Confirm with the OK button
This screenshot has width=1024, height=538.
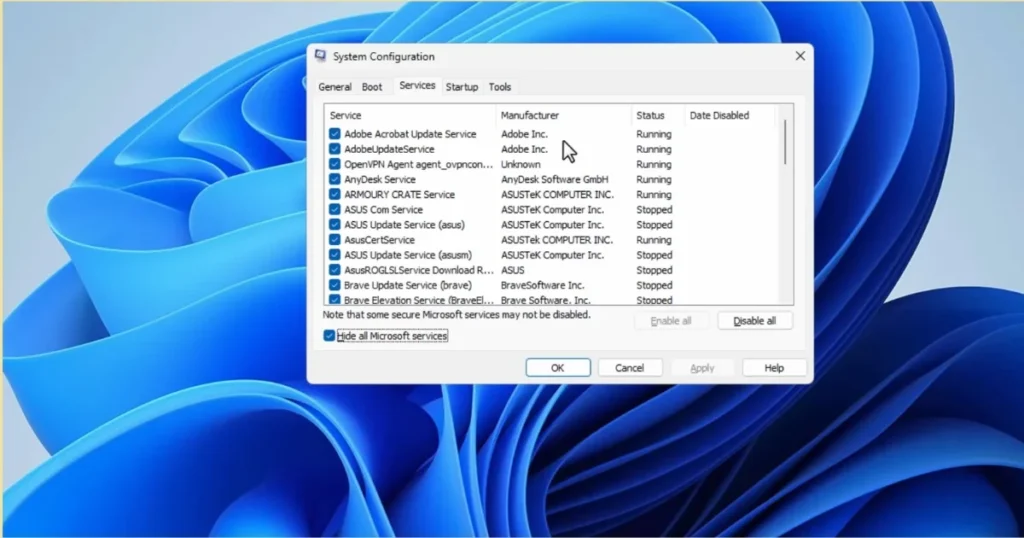point(558,368)
